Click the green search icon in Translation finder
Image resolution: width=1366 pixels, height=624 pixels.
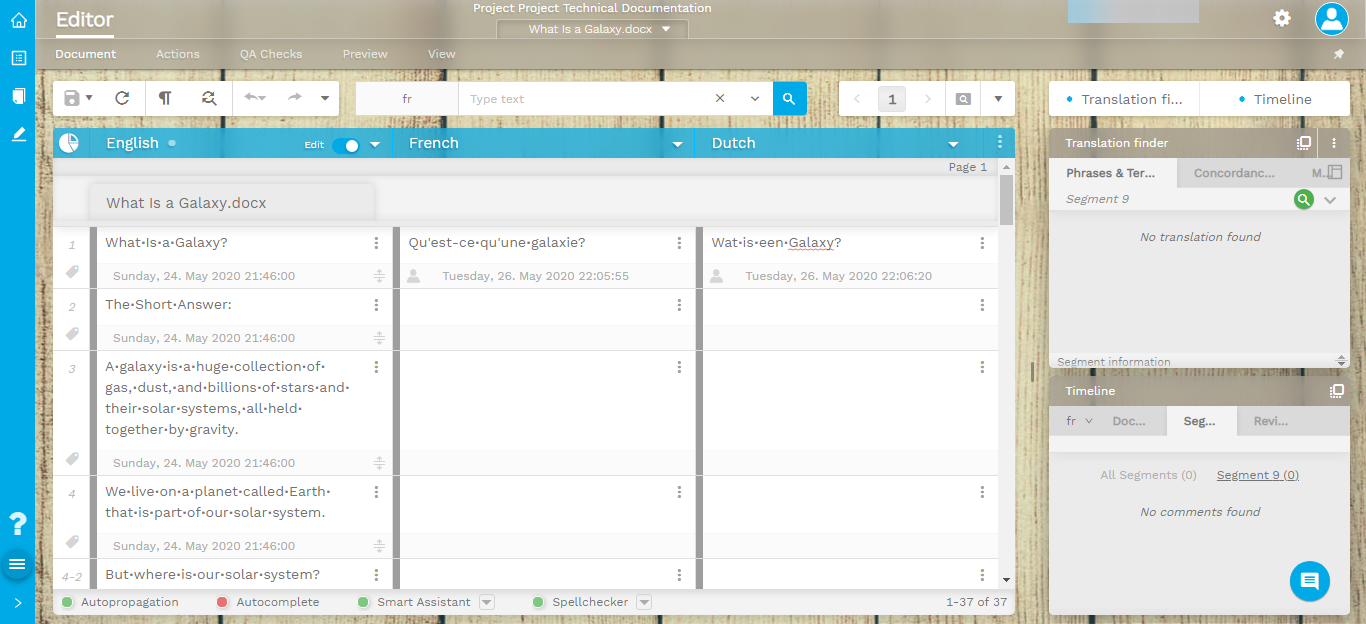point(1302,199)
